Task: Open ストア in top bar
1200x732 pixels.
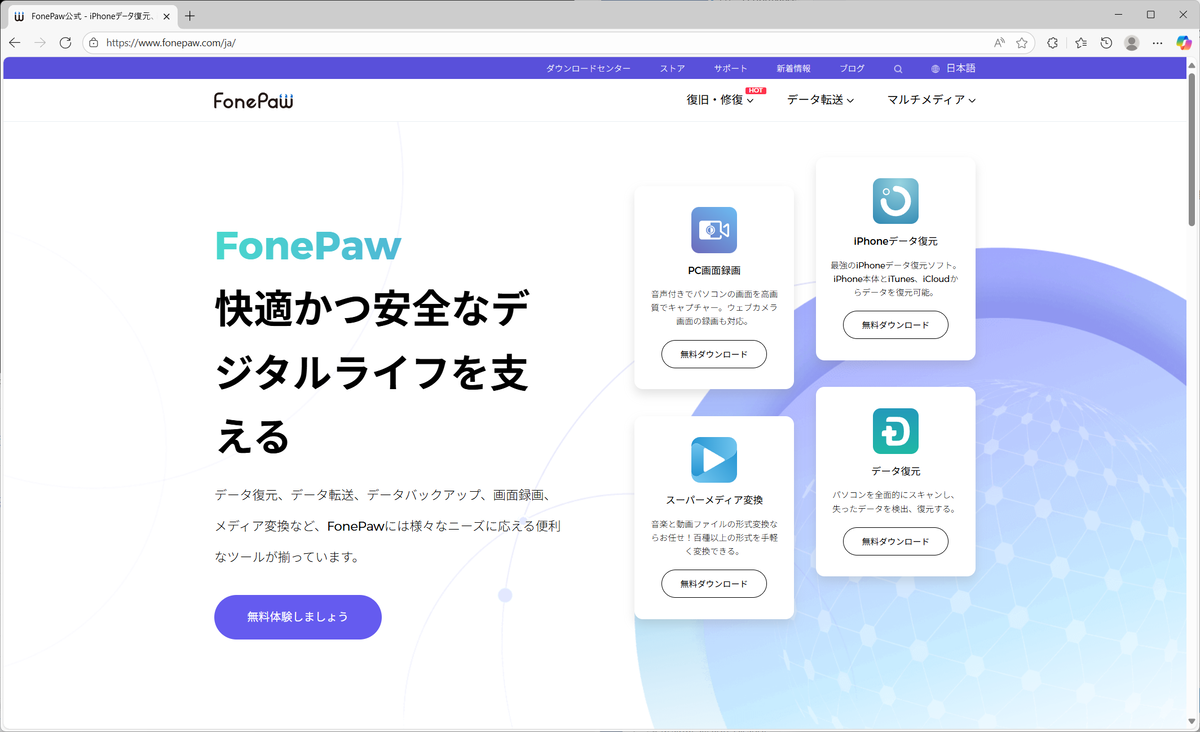Action: [672, 69]
